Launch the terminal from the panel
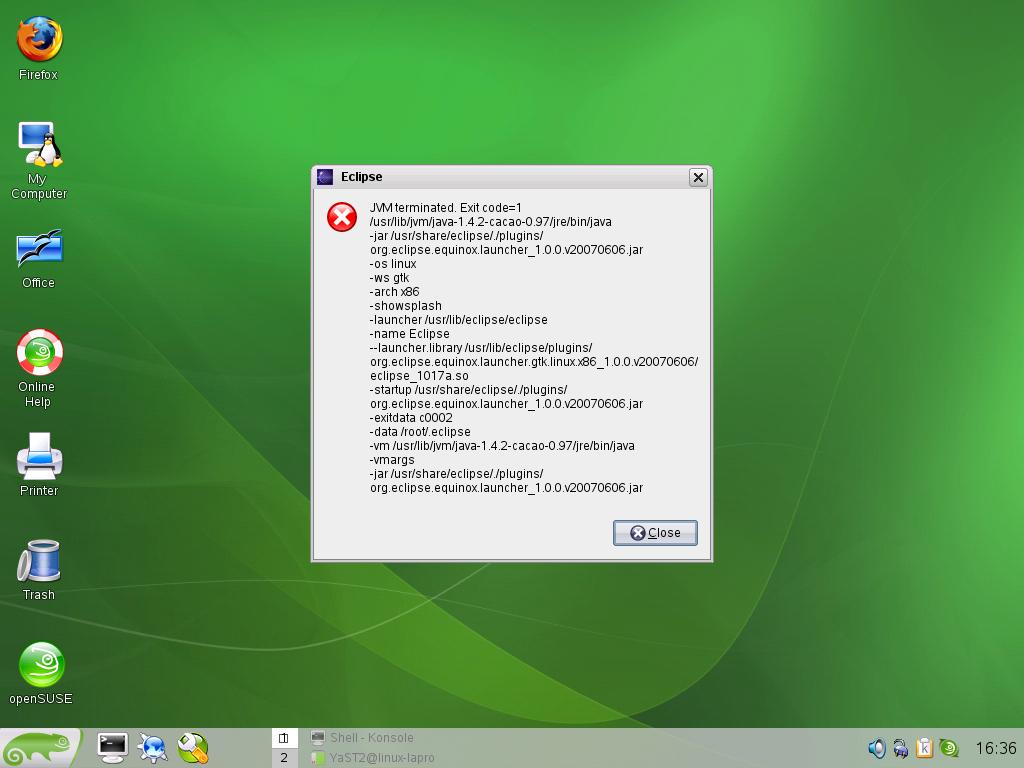1024x768 pixels. [x=112, y=748]
